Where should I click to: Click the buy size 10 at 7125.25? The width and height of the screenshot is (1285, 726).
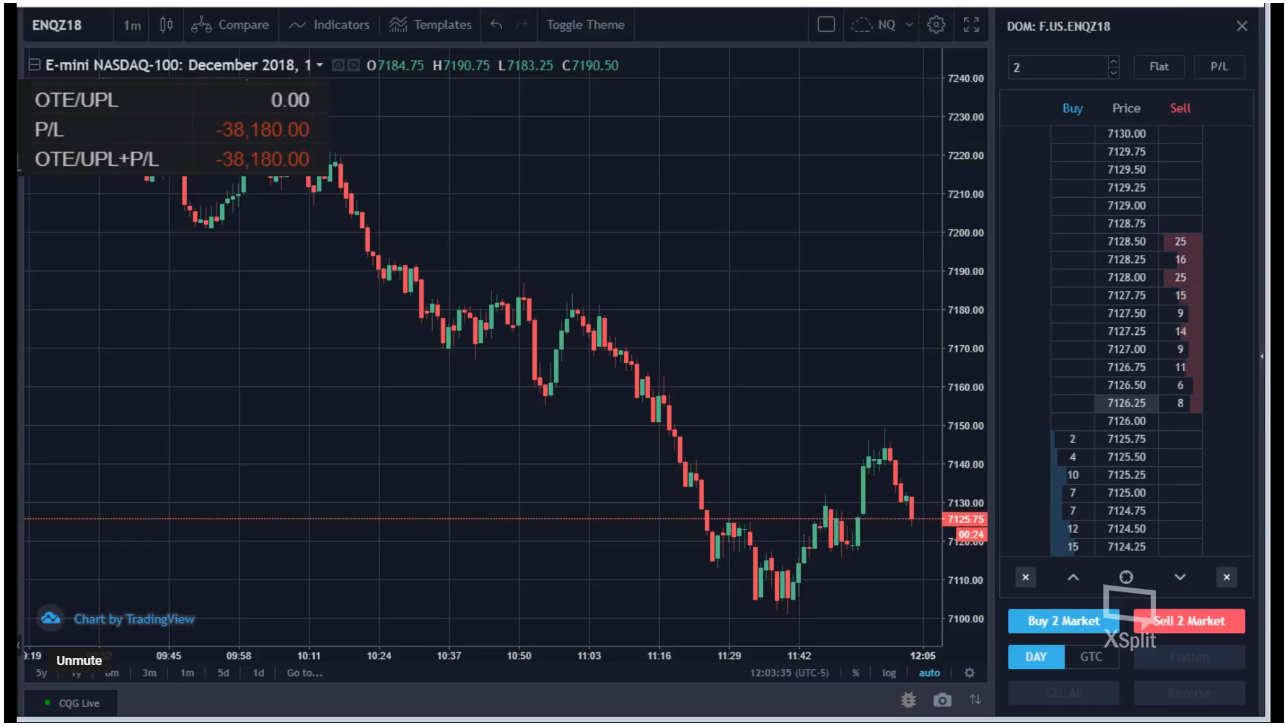[1073, 475]
